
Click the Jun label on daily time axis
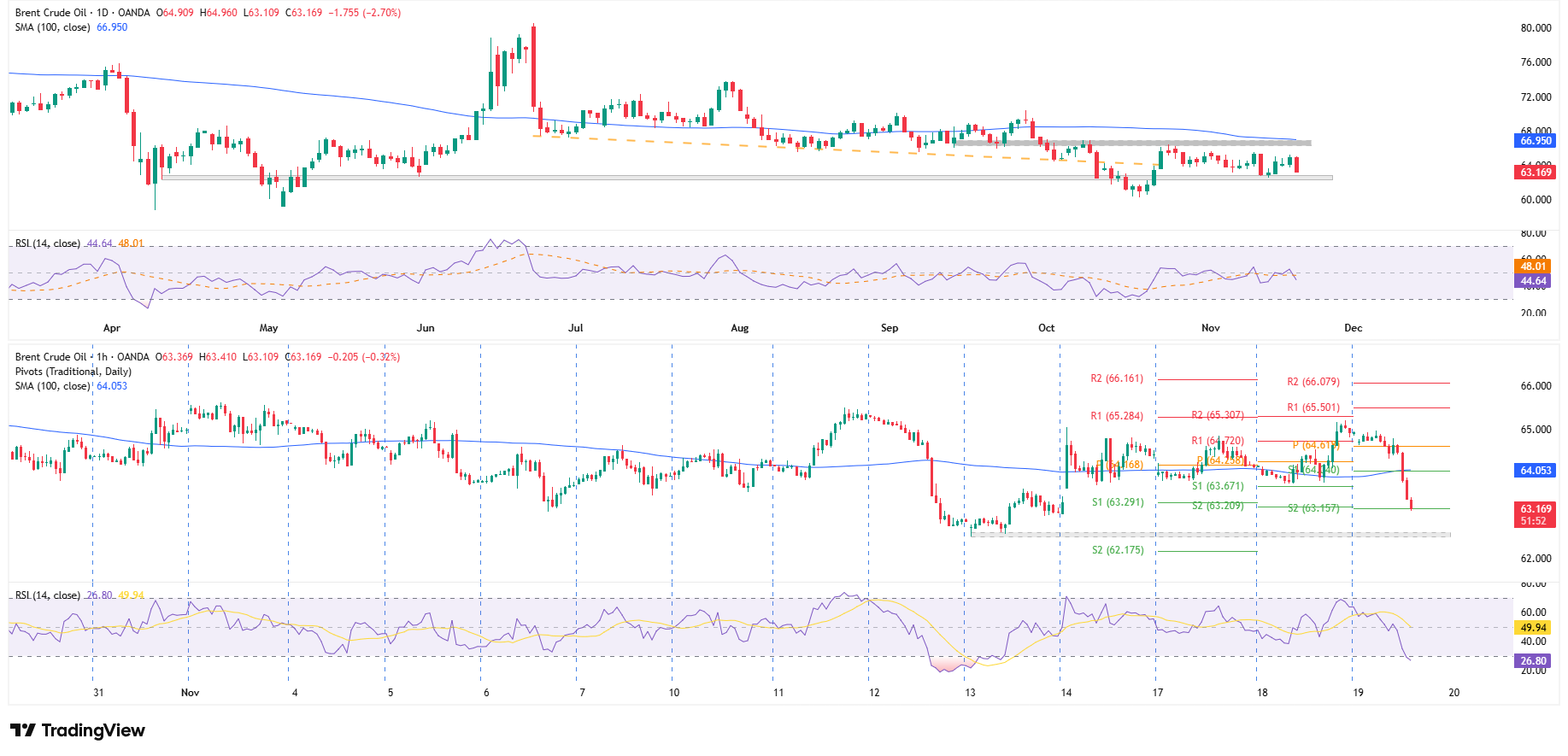point(426,328)
